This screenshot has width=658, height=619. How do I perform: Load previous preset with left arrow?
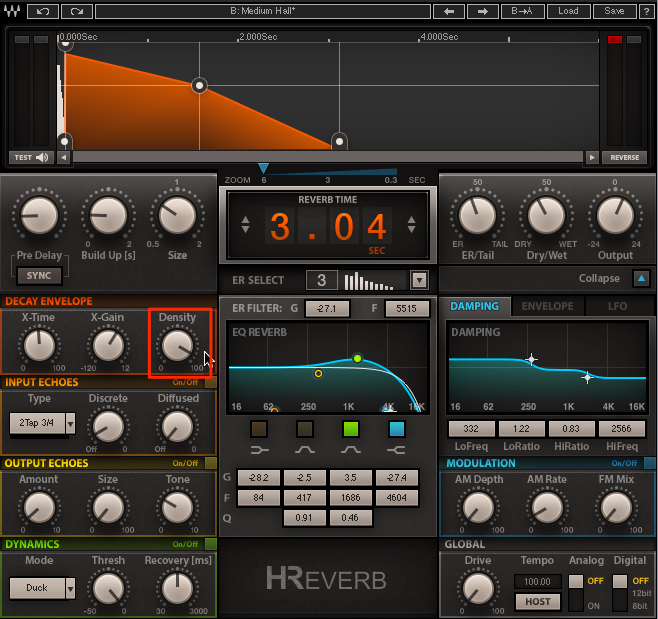click(449, 11)
